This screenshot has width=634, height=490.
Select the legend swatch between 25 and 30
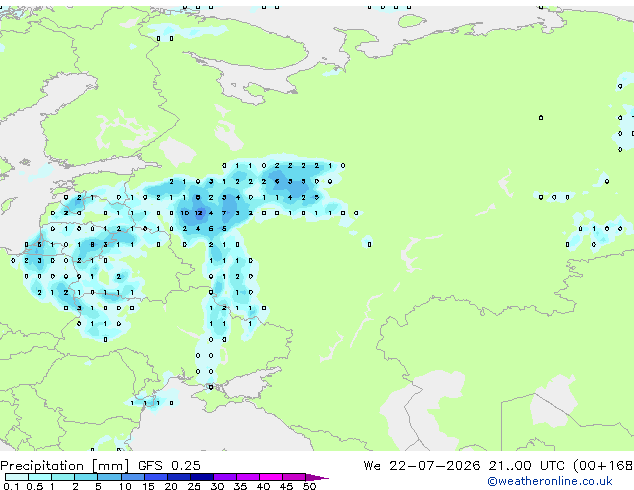coord(202,477)
